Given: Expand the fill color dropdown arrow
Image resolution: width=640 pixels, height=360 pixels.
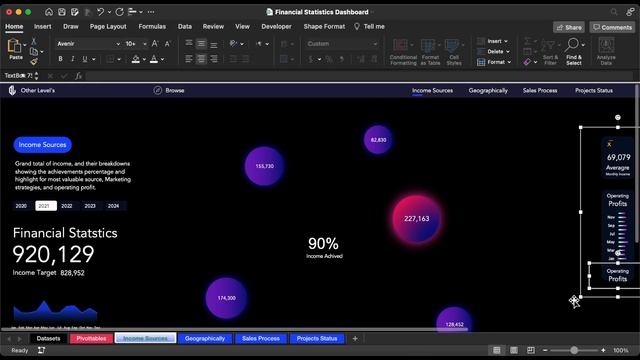Looking at the screenshot, I should pyautogui.click(x=144, y=60).
